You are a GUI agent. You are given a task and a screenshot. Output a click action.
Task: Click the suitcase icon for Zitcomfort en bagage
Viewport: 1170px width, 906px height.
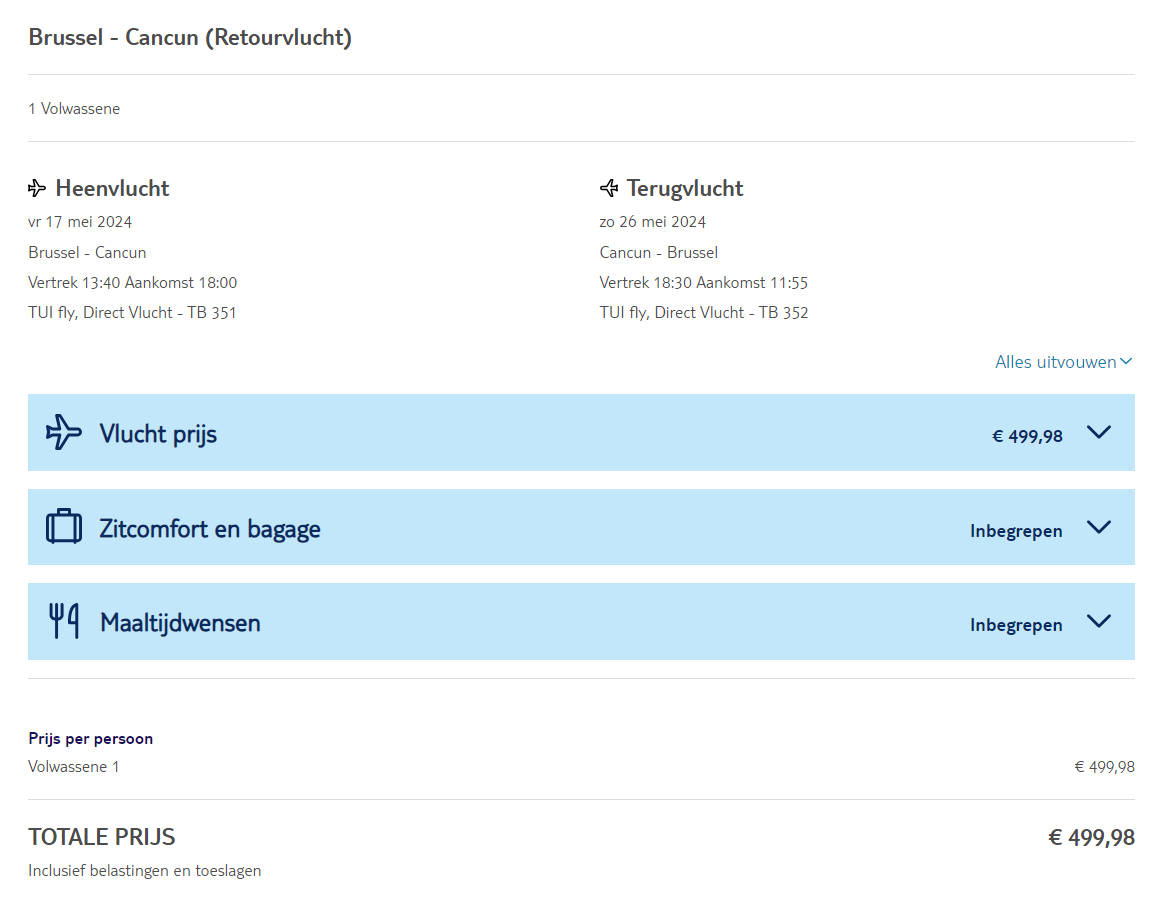[x=64, y=527]
